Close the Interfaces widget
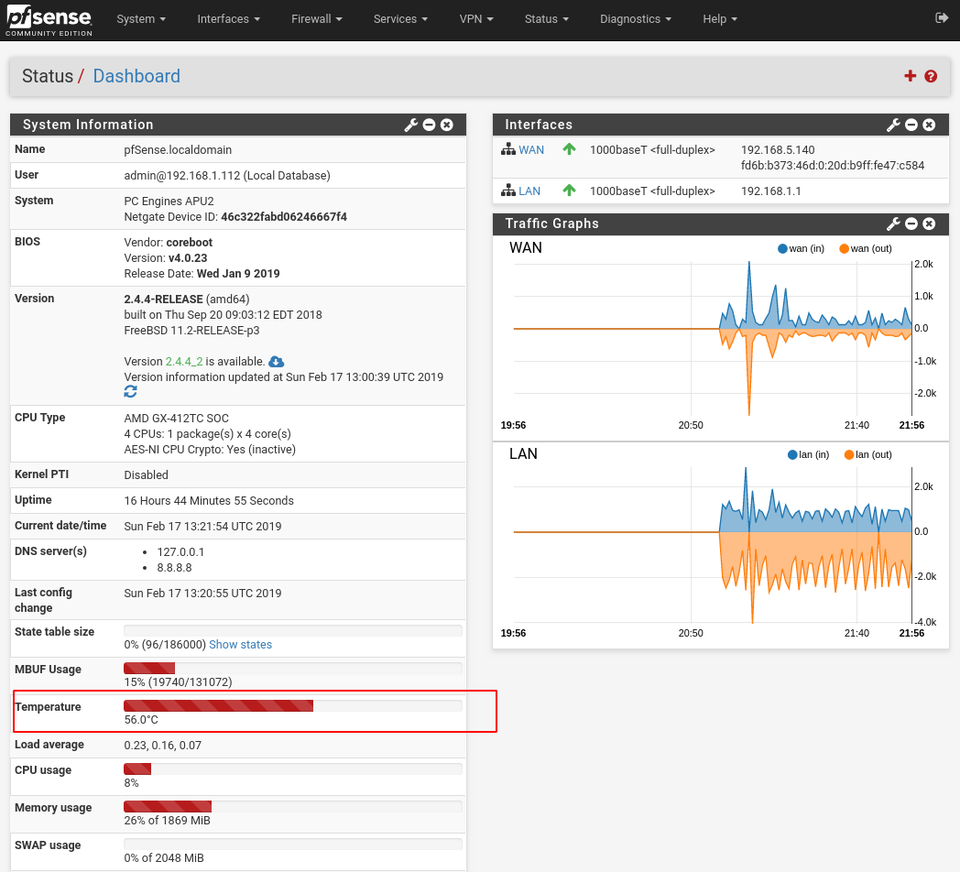This screenshot has width=960, height=872. point(929,125)
